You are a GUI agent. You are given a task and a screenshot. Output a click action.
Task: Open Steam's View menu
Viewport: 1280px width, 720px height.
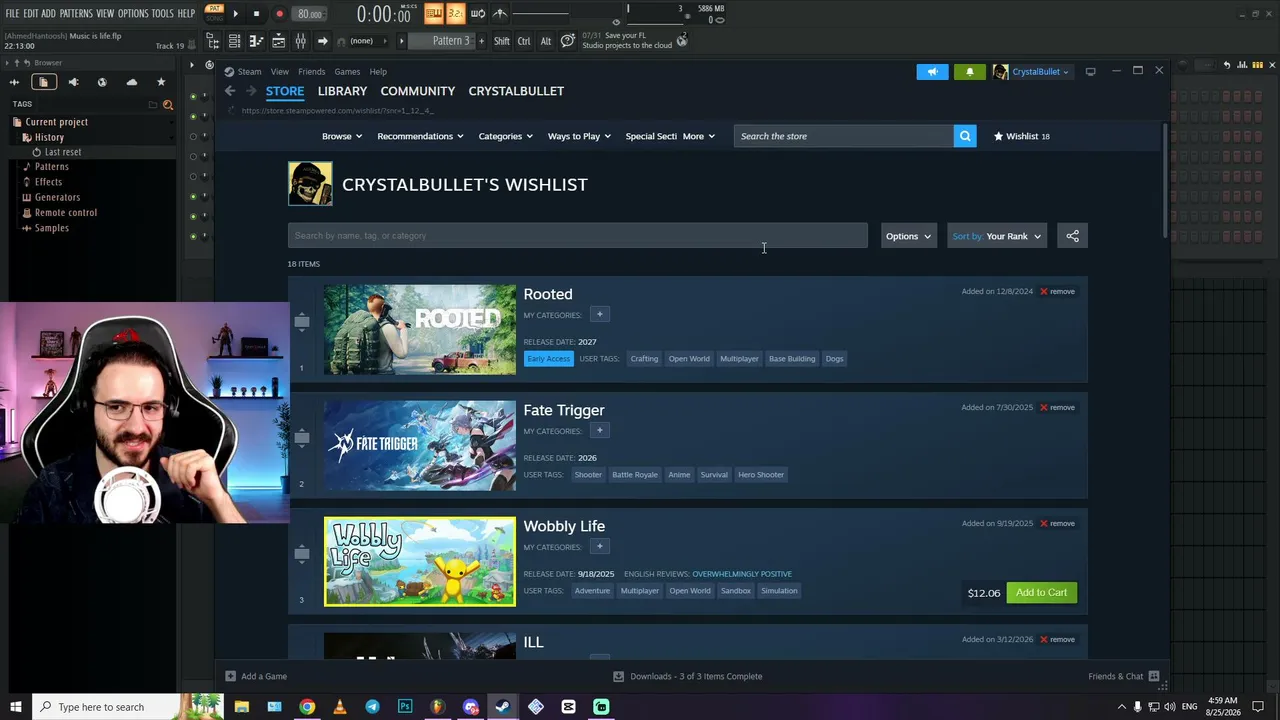pyautogui.click(x=280, y=72)
